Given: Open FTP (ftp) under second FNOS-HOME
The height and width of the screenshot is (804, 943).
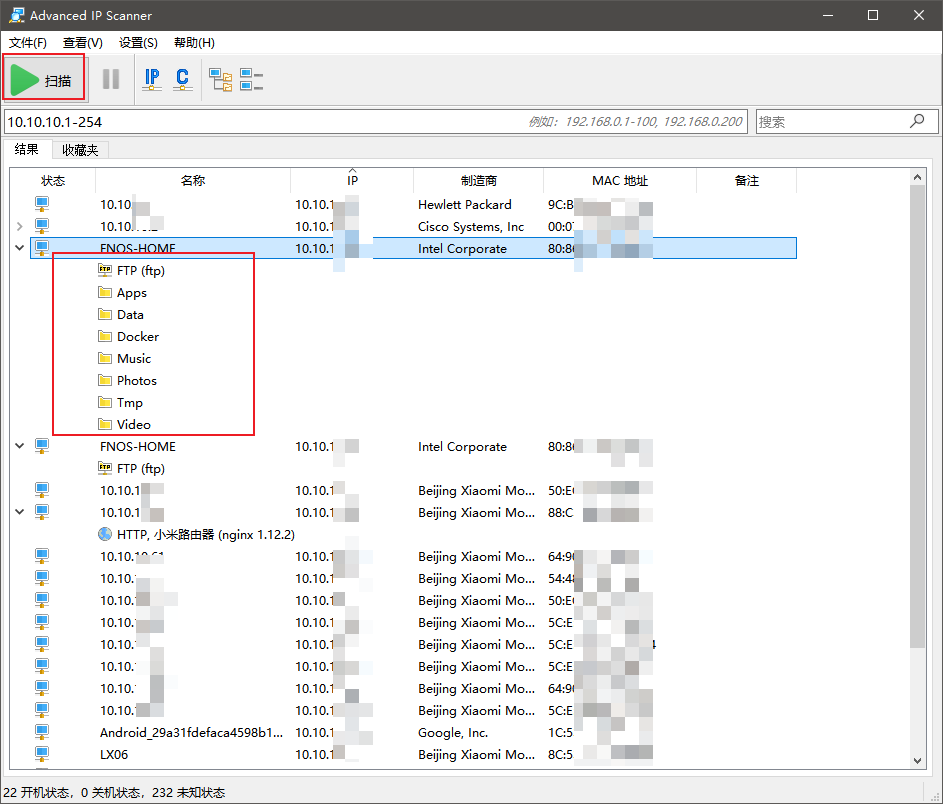Looking at the screenshot, I should [141, 468].
